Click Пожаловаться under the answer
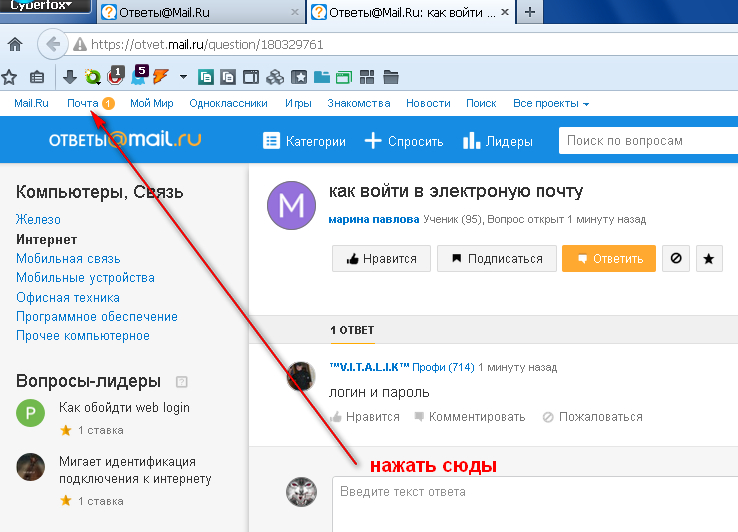738x532 pixels. (x=593, y=417)
